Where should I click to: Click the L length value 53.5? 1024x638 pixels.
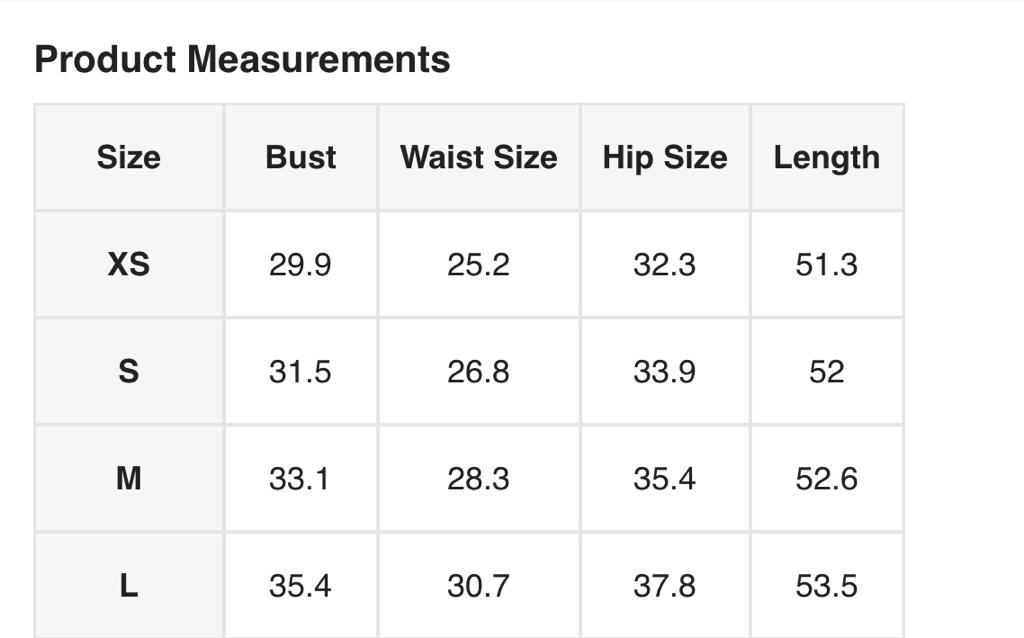826,586
